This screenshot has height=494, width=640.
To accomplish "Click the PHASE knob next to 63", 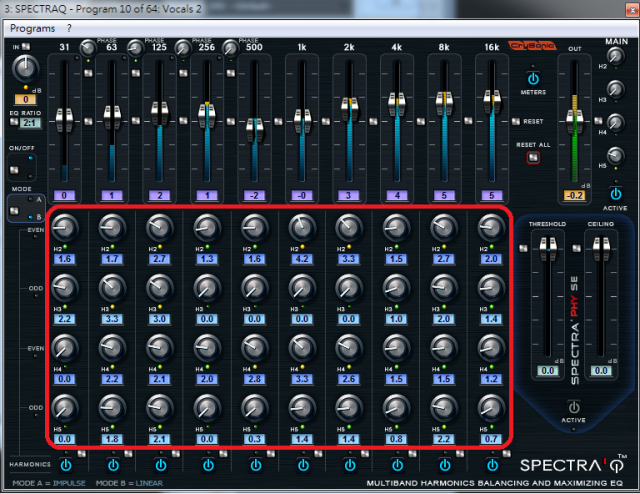I will click(88, 49).
